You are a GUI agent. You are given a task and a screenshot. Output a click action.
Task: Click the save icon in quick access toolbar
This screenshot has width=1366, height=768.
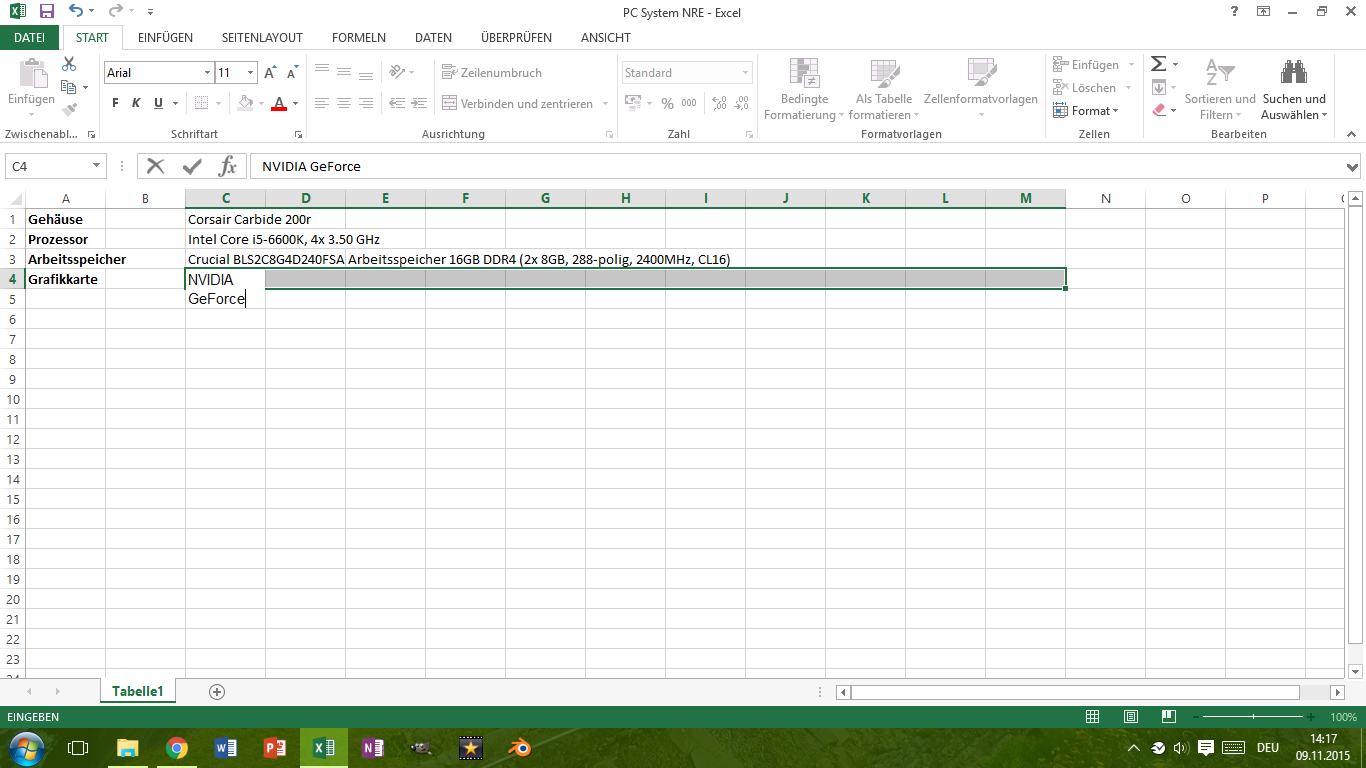click(46, 12)
